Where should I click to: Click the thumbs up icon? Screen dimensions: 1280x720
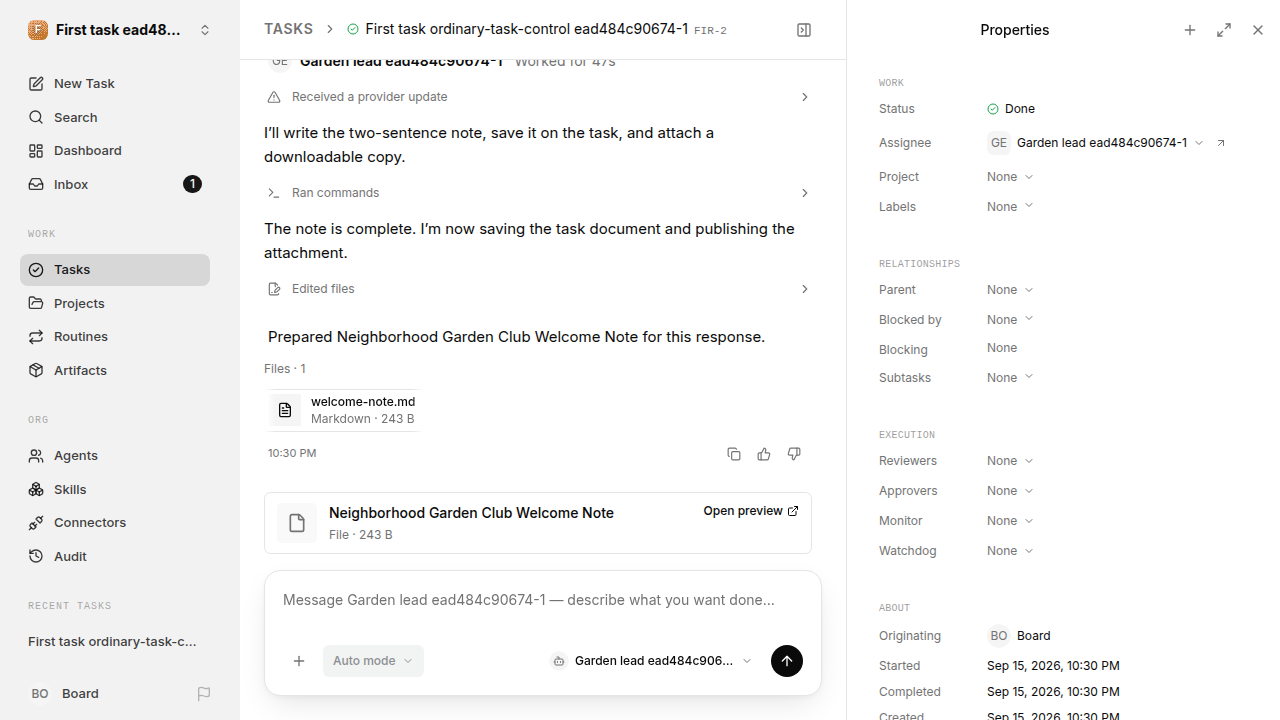click(764, 454)
